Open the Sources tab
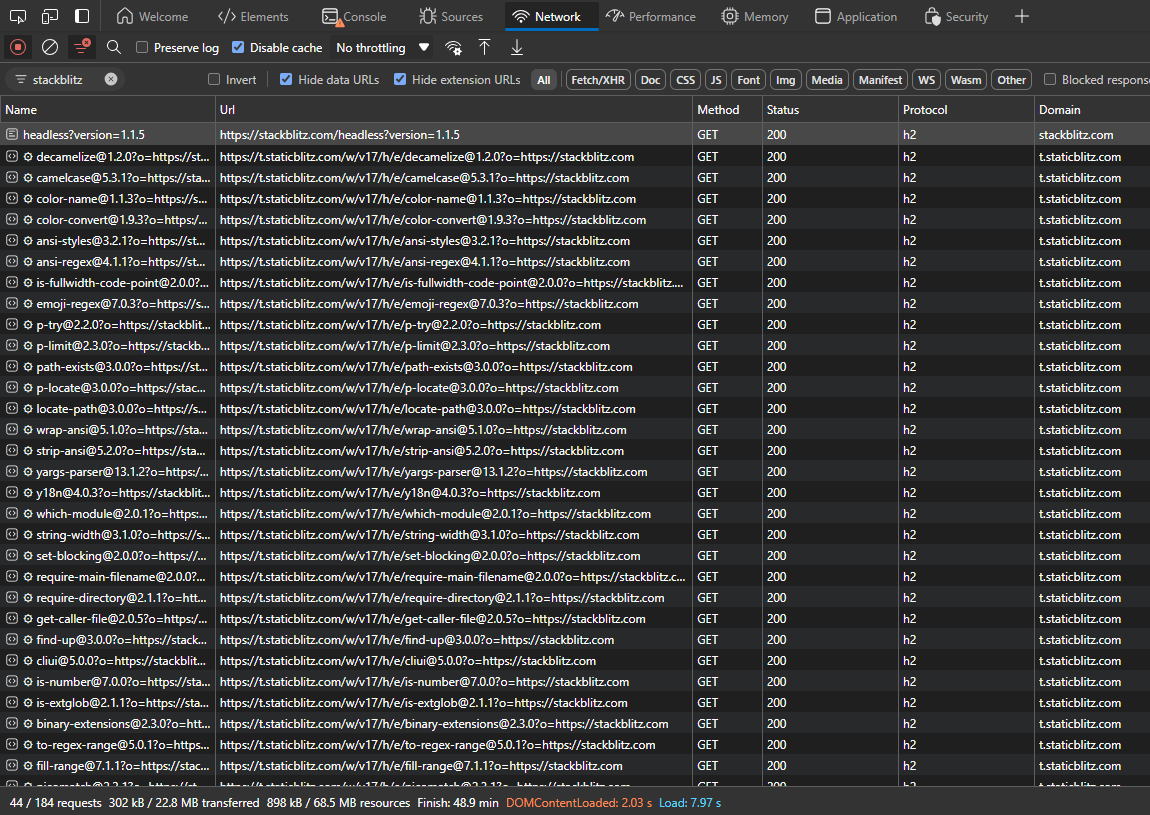Screen dimensions: 1150x815 point(450,16)
